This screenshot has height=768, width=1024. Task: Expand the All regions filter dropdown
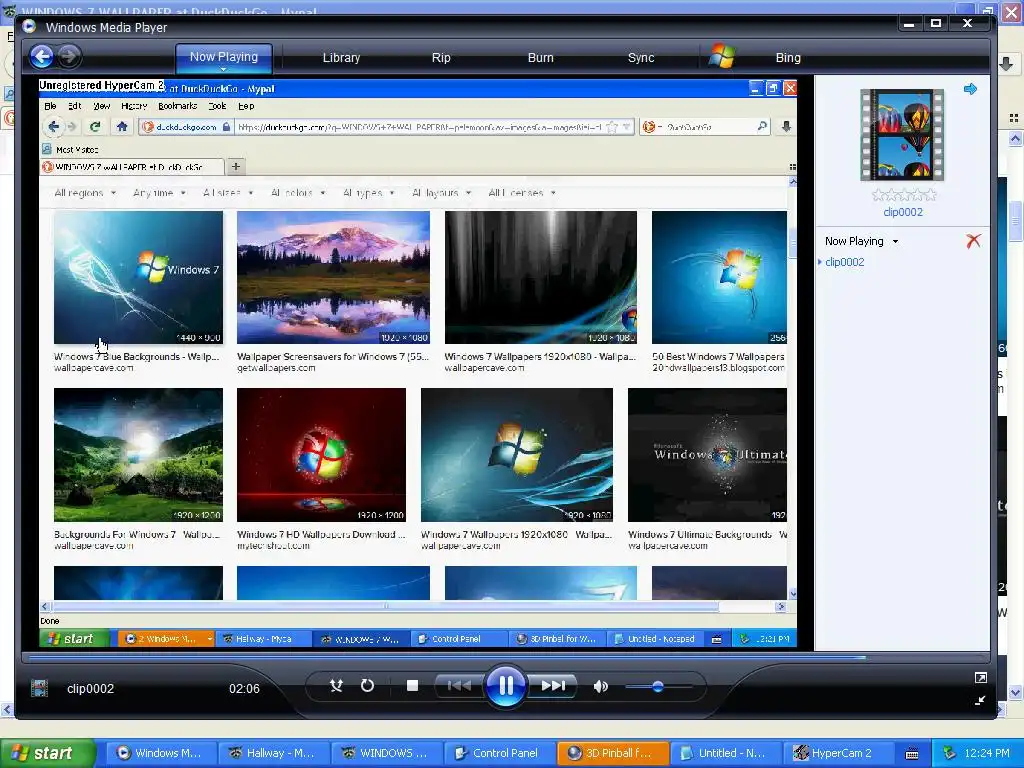pyautogui.click(x=85, y=193)
